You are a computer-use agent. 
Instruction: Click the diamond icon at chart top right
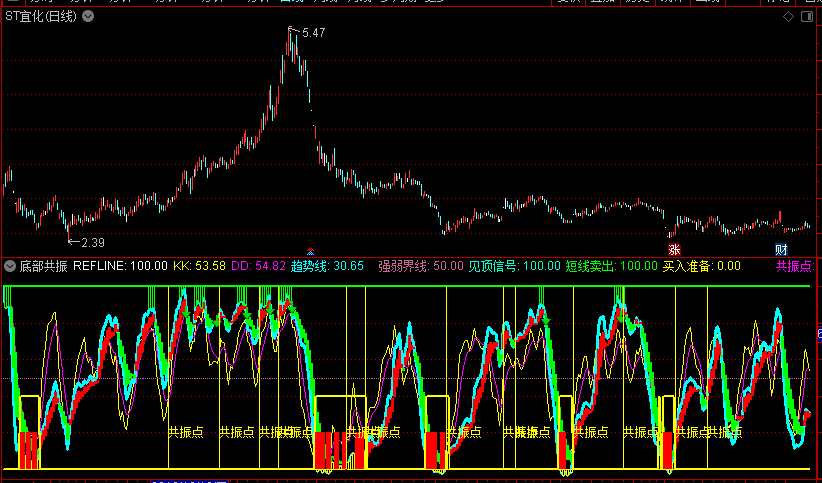point(788,17)
